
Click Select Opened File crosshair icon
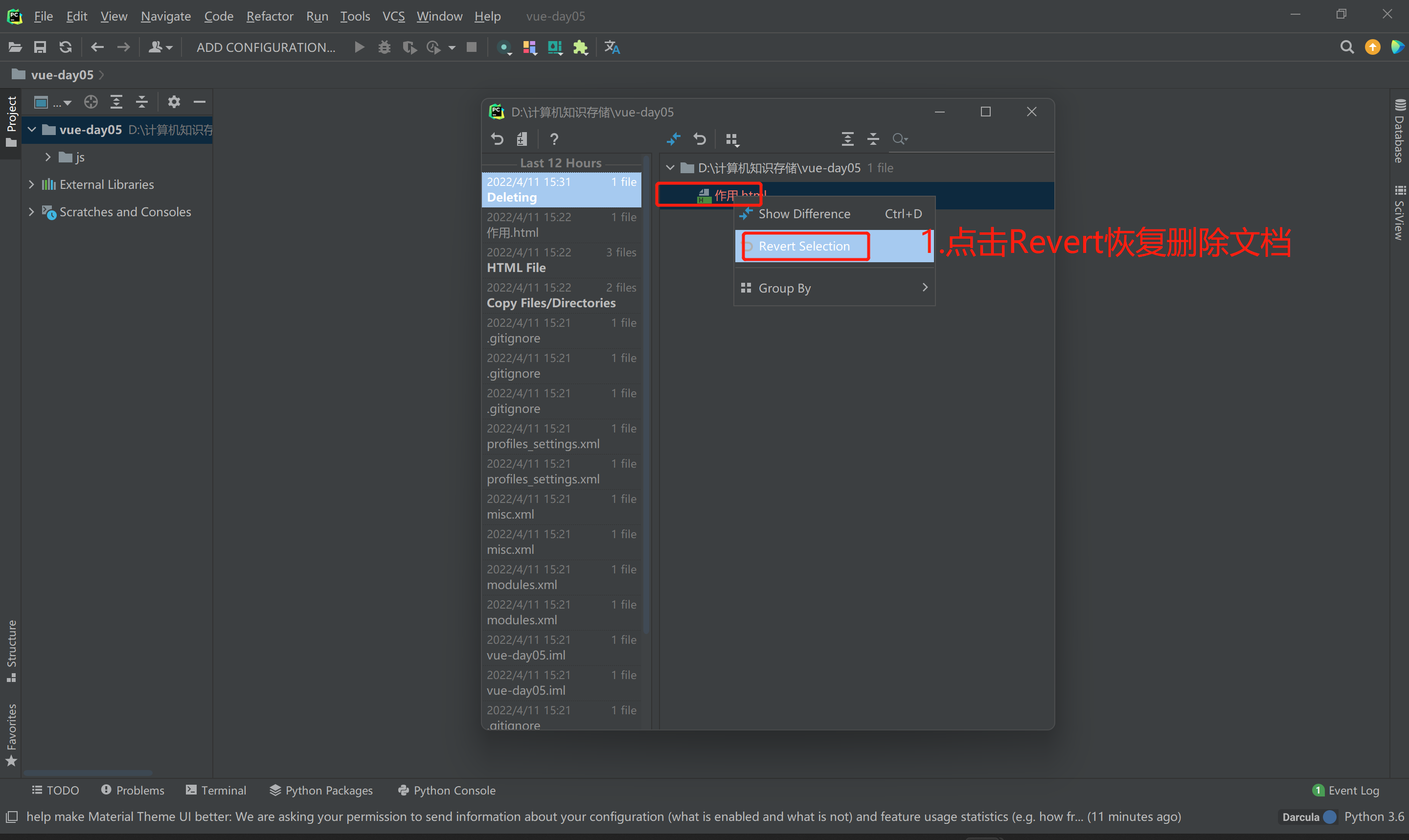pyautogui.click(x=91, y=102)
